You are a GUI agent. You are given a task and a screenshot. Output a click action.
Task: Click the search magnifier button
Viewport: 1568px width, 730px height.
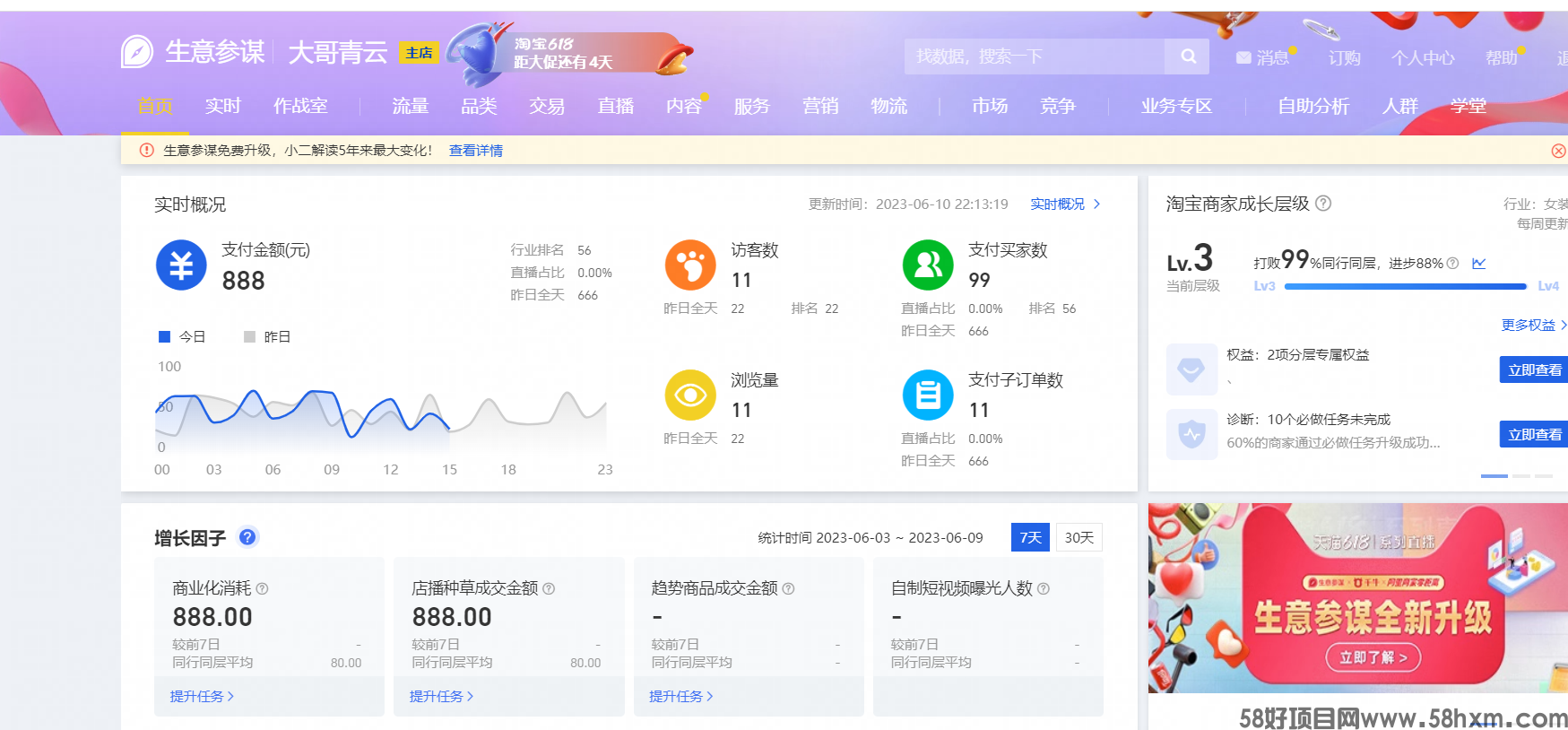(1188, 56)
